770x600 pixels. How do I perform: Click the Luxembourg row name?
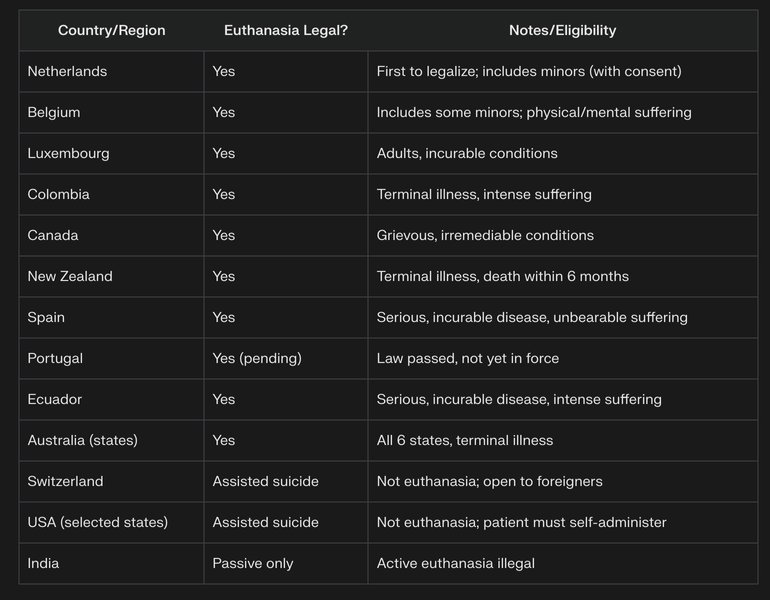[x=68, y=153]
